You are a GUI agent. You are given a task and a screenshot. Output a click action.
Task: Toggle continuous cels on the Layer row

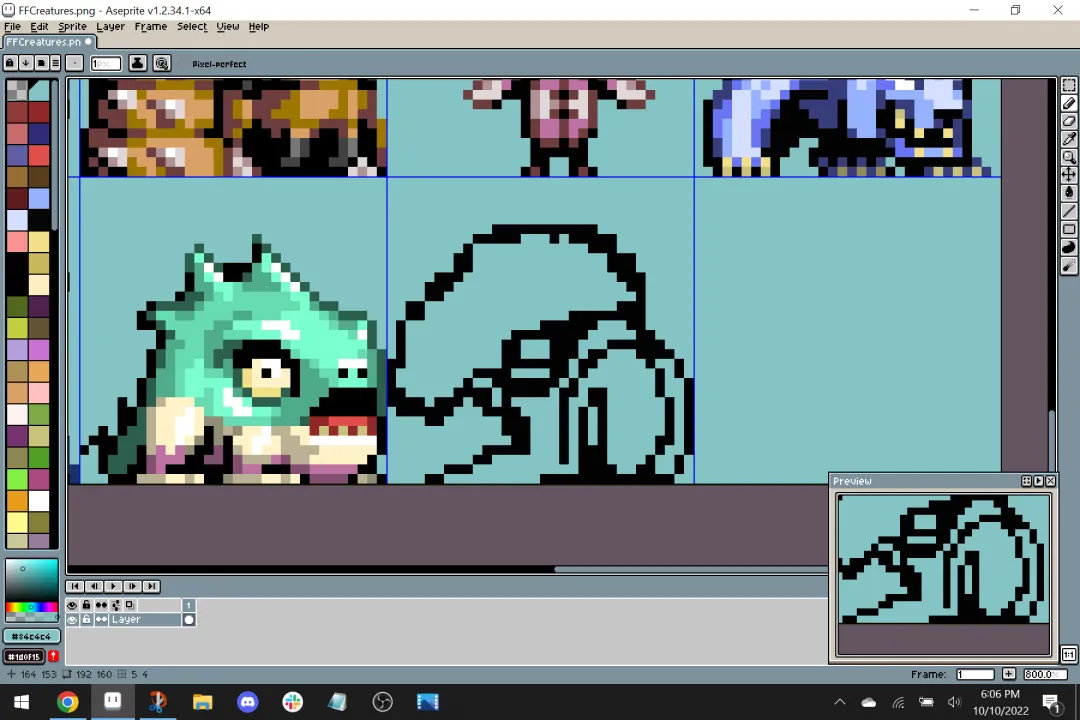pyautogui.click(x=101, y=619)
